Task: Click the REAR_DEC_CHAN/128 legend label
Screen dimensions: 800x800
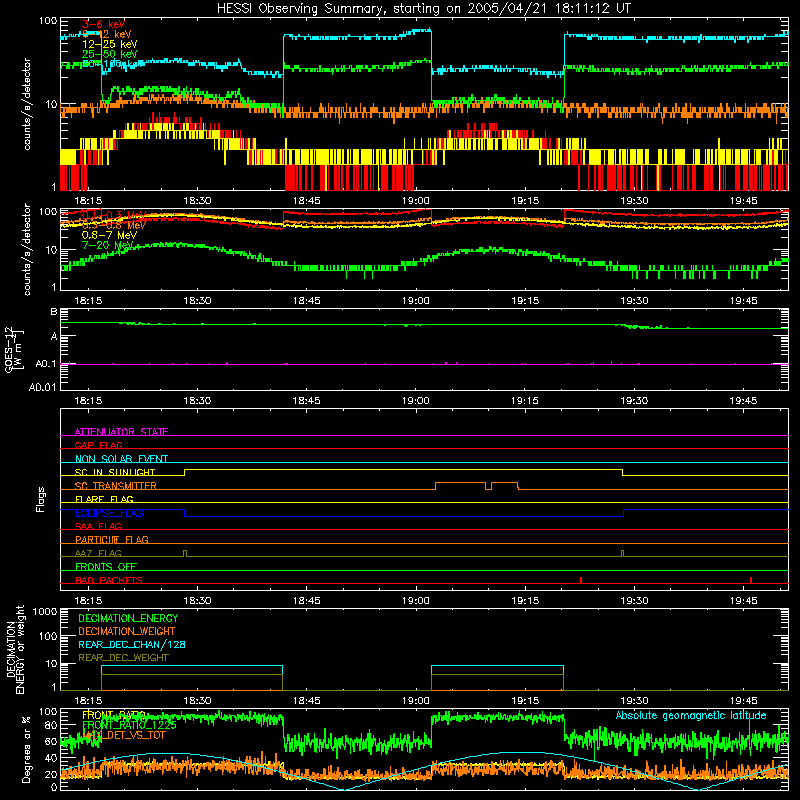Action: [132, 644]
